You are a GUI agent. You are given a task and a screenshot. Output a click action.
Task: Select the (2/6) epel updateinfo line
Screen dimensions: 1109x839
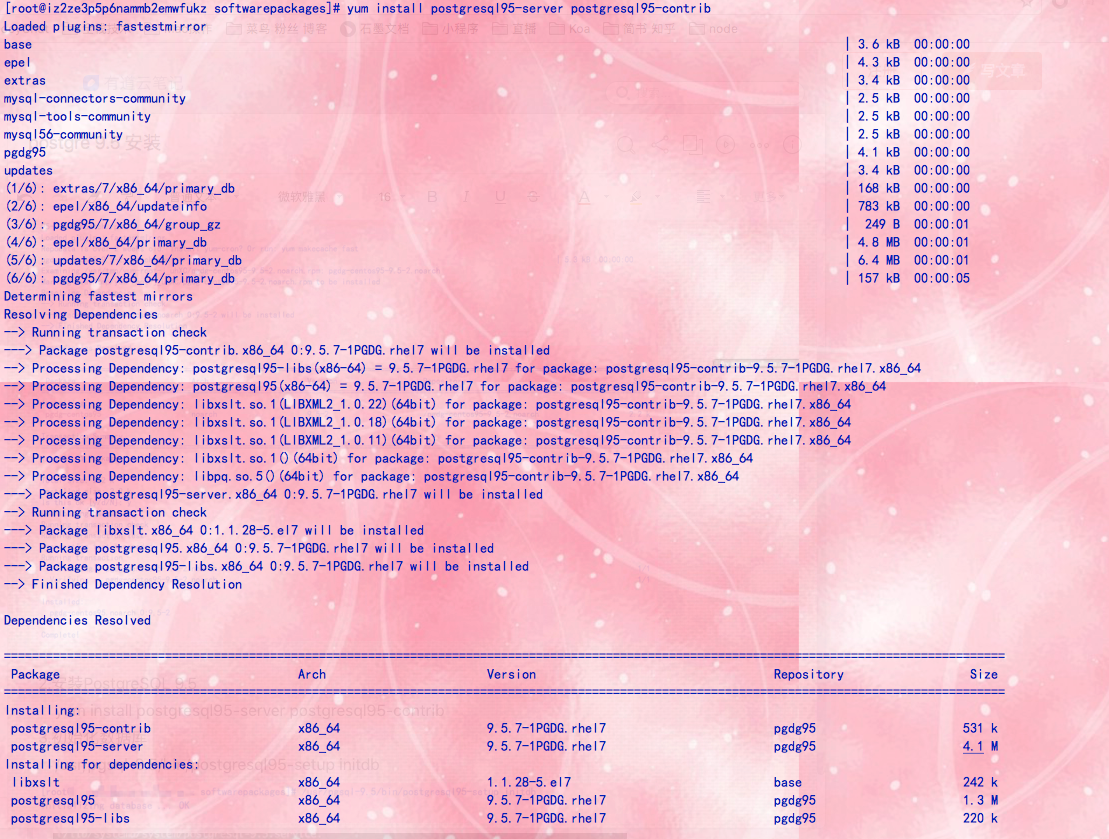(x=106, y=207)
